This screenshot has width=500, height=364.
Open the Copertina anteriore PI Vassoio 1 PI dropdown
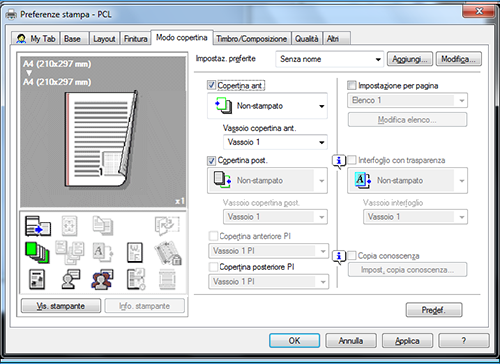269,251
